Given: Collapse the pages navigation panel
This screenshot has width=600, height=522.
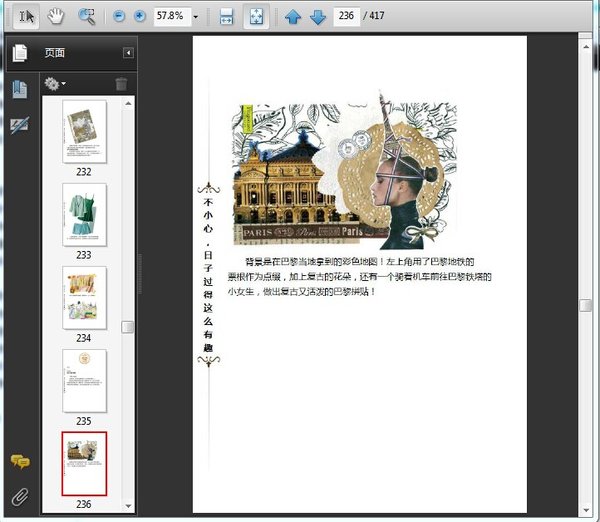Looking at the screenshot, I should (128, 53).
